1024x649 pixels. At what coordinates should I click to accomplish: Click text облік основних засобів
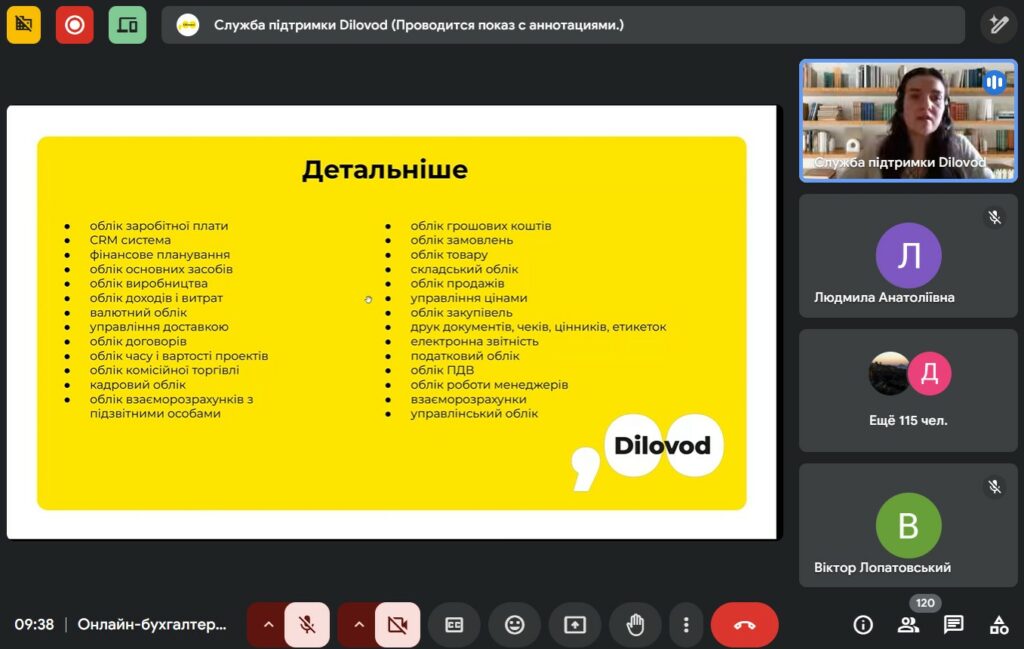coord(161,268)
